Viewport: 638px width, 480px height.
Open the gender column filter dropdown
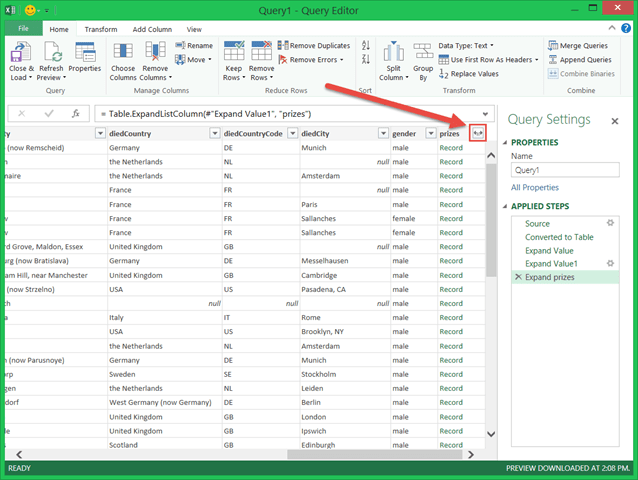(431, 133)
